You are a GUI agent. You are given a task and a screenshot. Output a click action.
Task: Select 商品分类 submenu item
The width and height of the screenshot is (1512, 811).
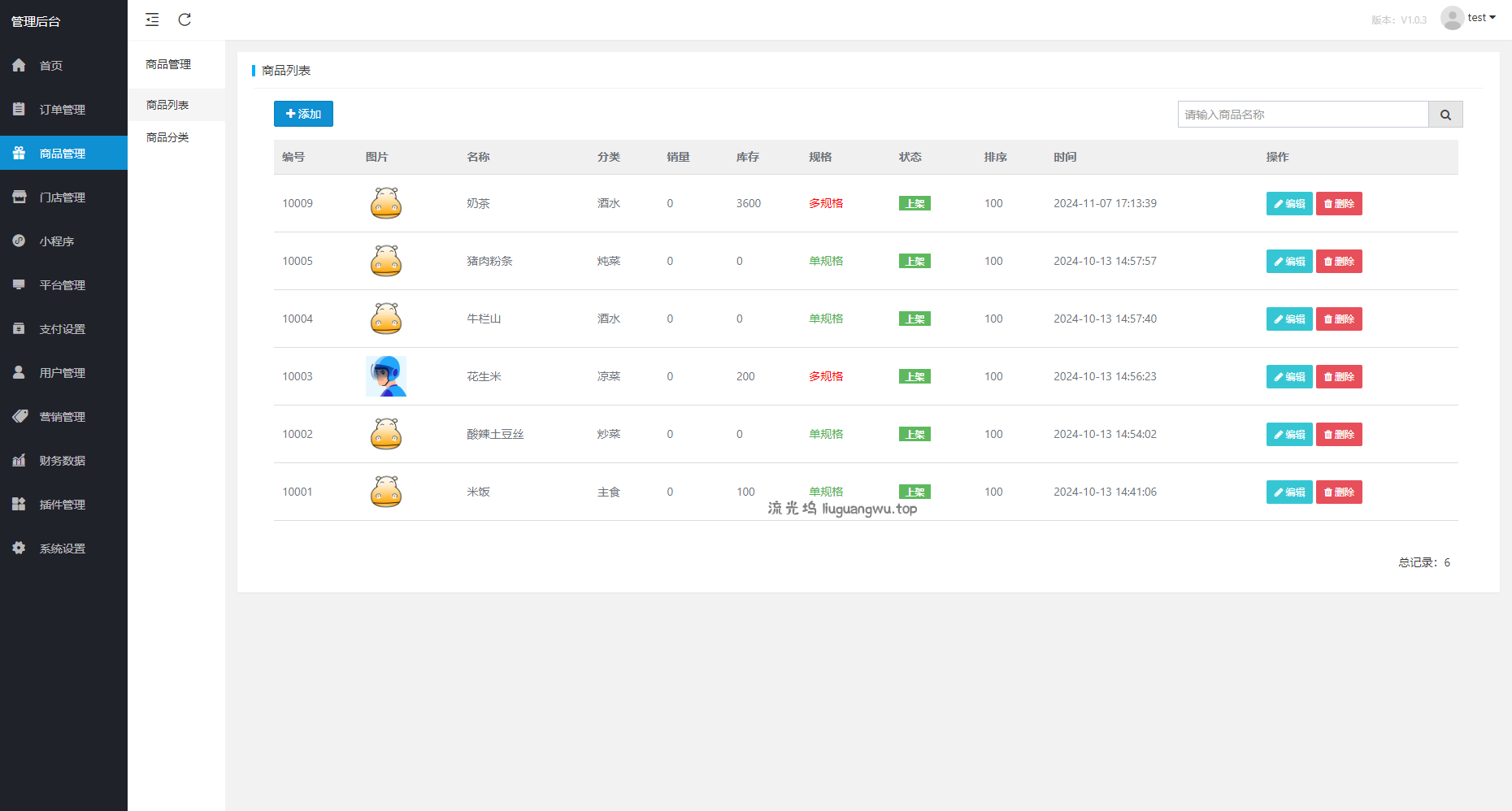[x=167, y=137]
